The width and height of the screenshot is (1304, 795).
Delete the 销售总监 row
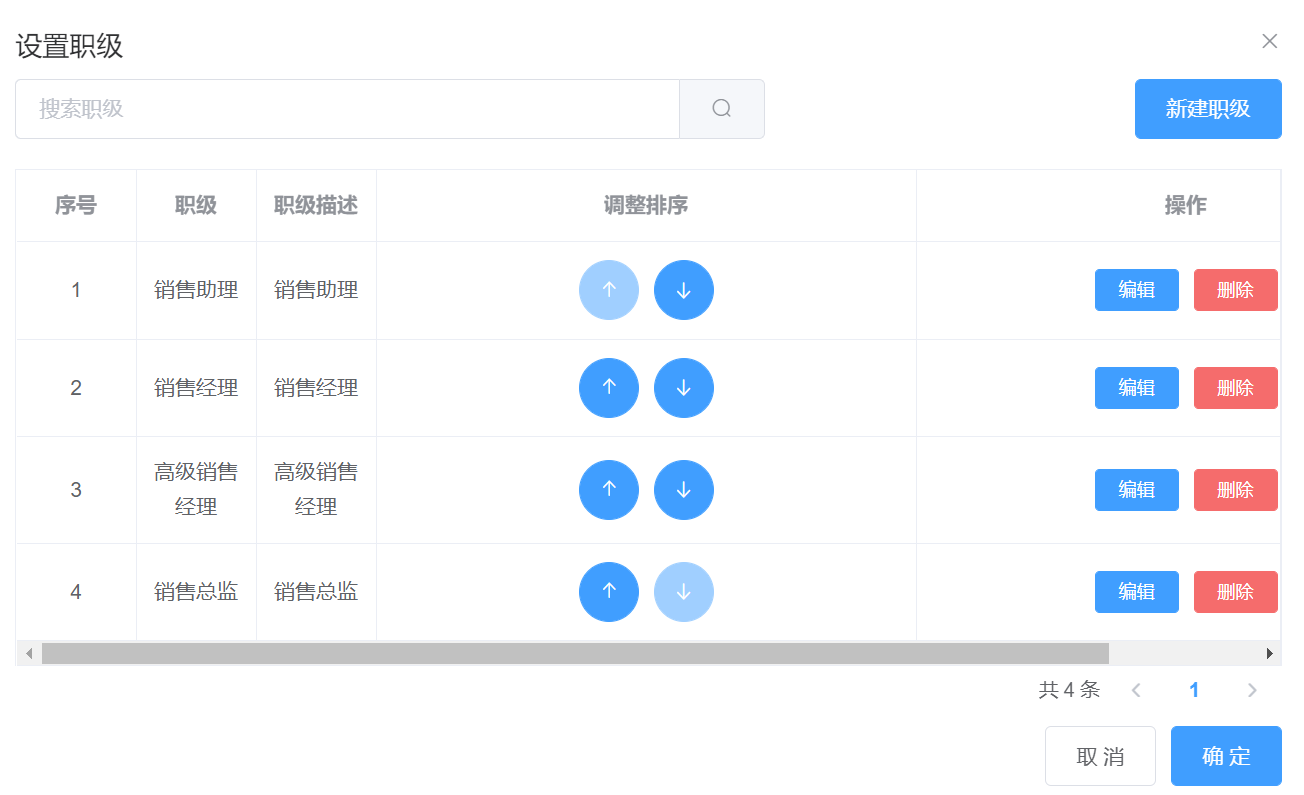tap(1235, 592)
